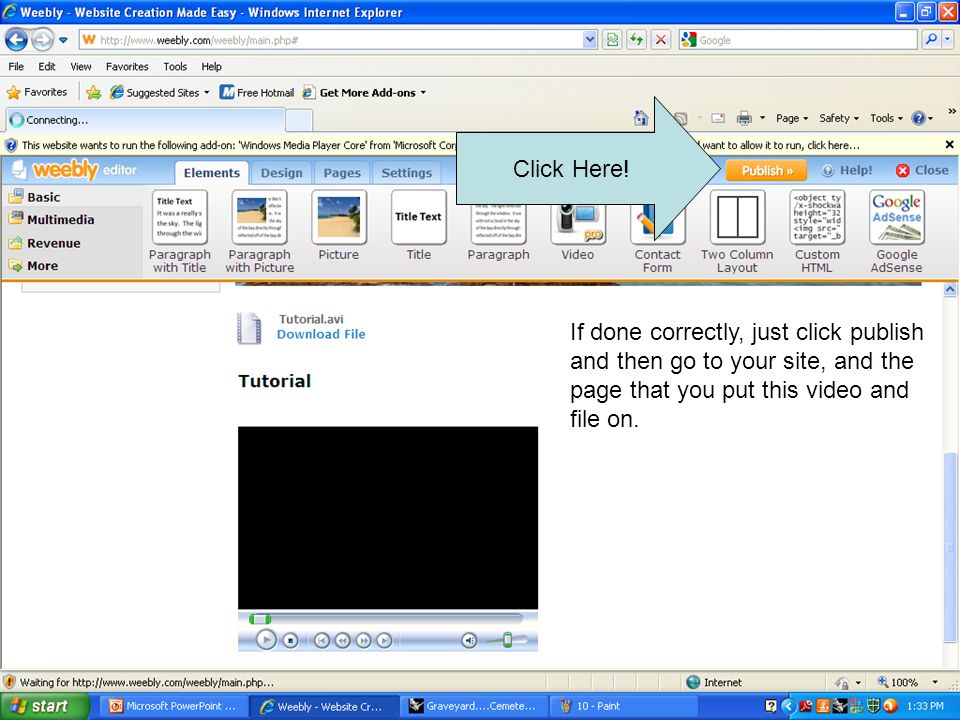Open the Safety dropdown menu

839,118
